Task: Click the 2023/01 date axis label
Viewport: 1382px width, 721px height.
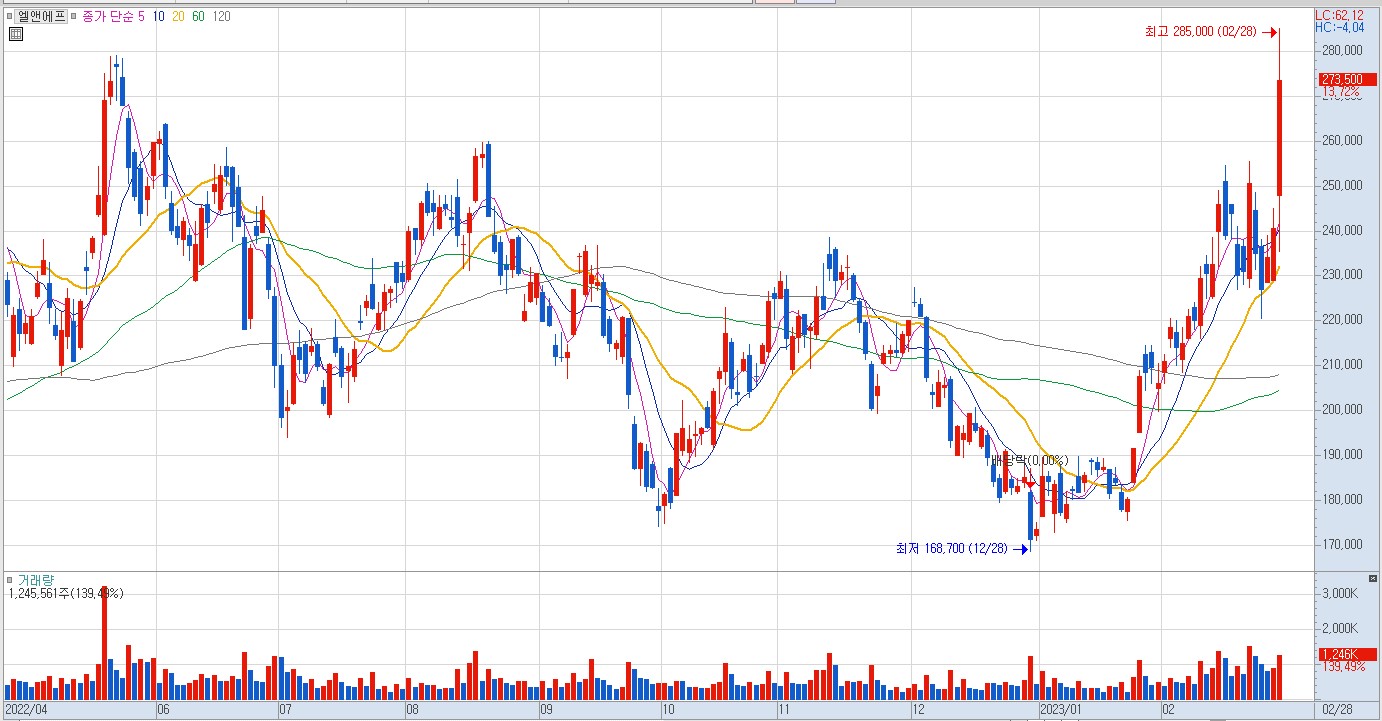Action: click(1062, 710)
